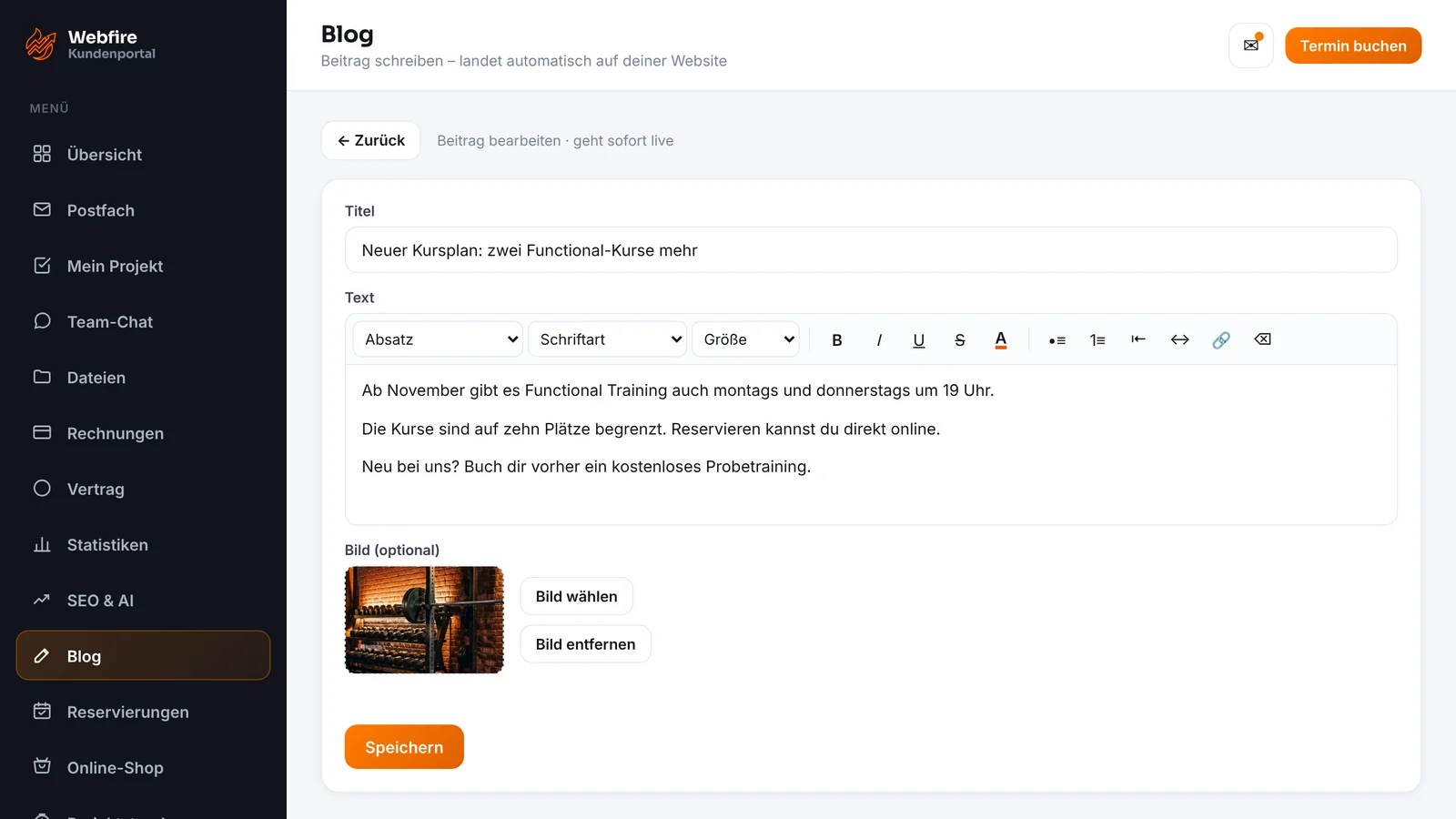Click the text 'Die Kurse sind auf zehn Plätze begrenzt'
1456x819 pixels.
pos(514,429)
